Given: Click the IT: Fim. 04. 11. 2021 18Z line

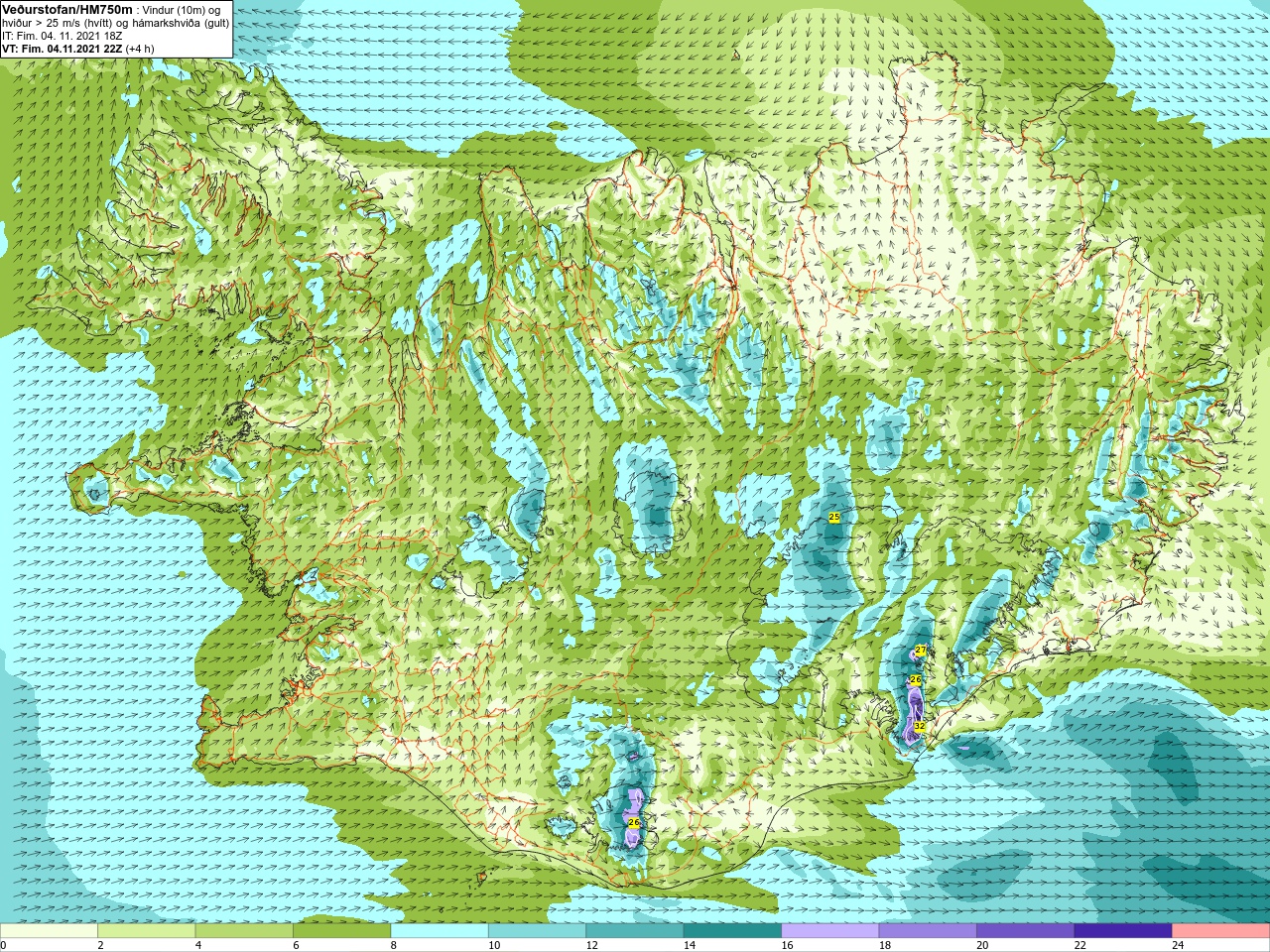Looking at the screenshot, I should 63,36.
